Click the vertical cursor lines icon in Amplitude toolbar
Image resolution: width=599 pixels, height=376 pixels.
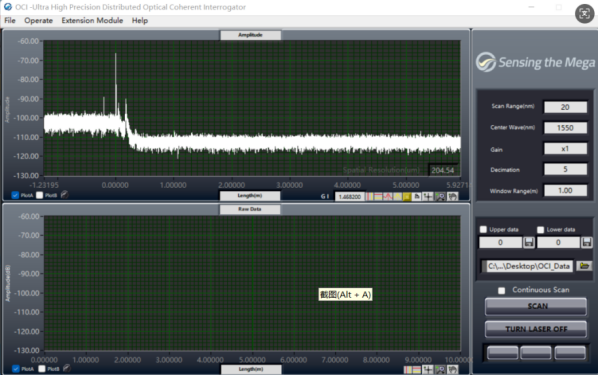pos(370,196)
